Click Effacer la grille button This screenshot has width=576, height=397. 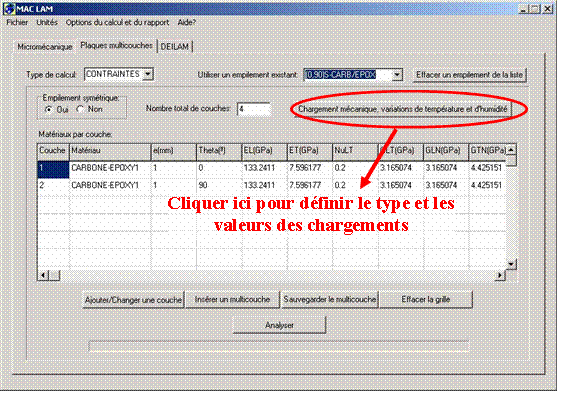click(425, 300)
